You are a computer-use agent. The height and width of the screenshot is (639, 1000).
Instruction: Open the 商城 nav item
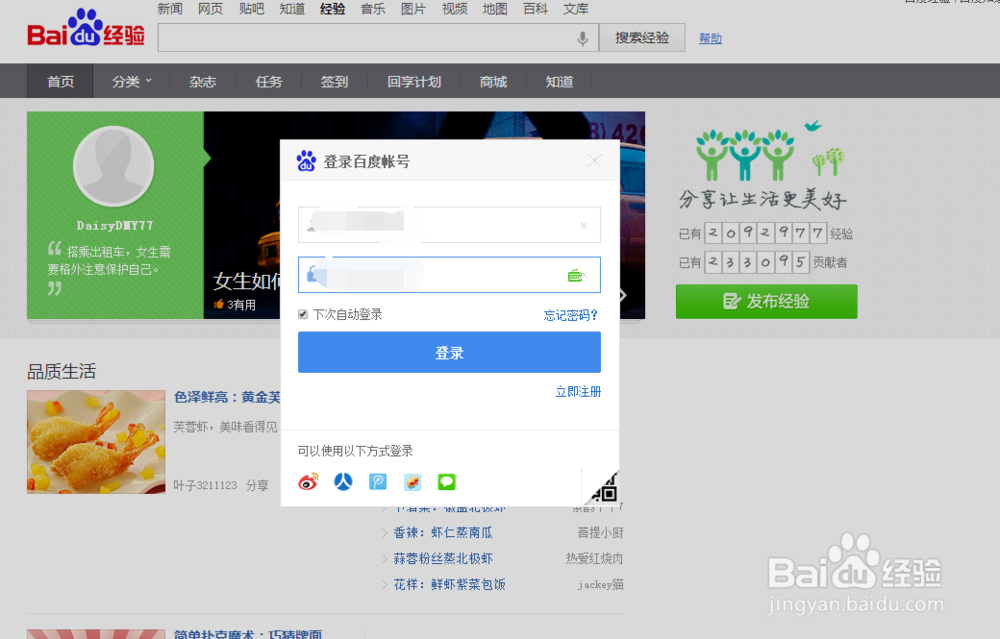(494, 82)
